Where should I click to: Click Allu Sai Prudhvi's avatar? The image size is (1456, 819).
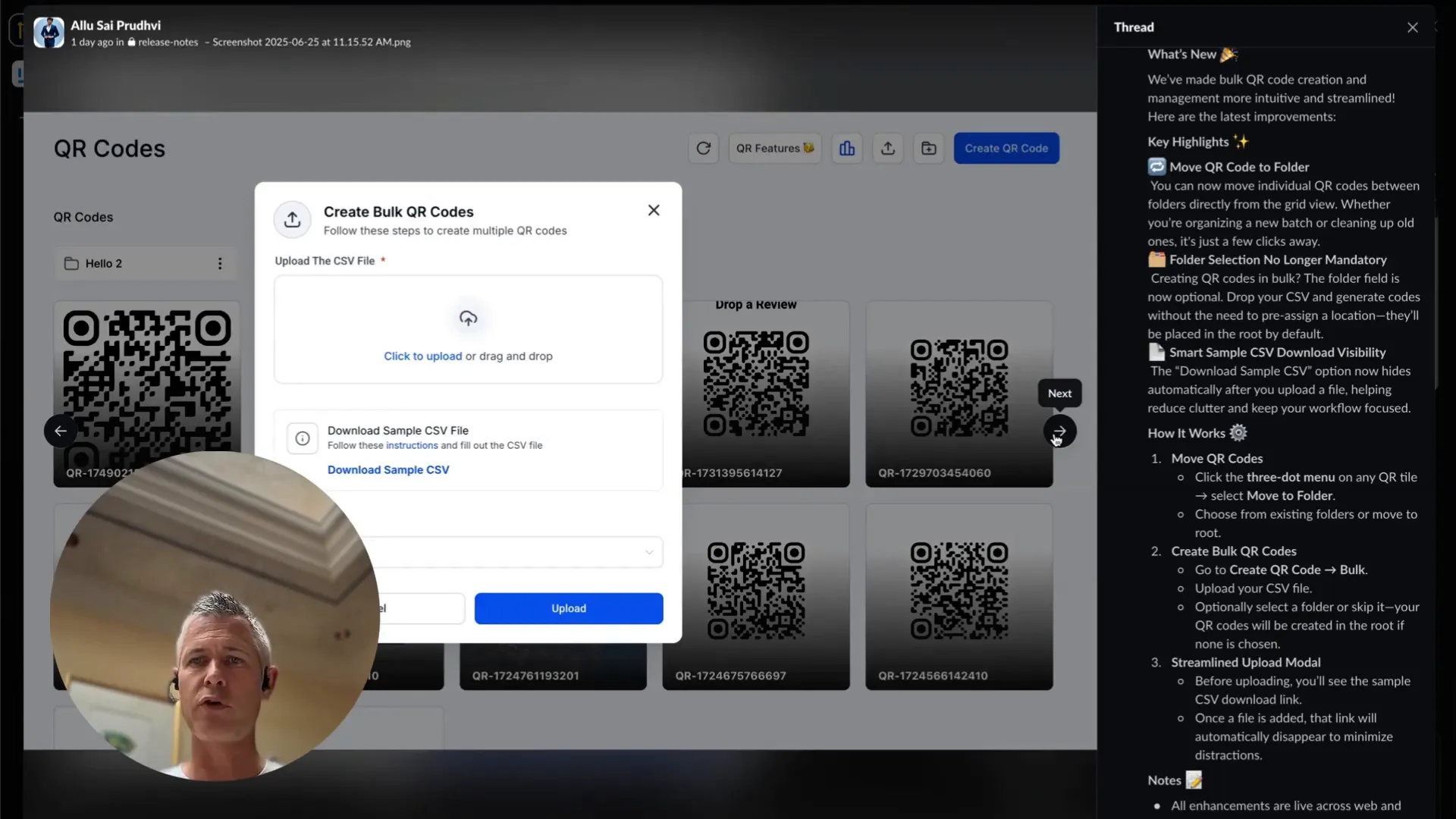coord(49,33)
